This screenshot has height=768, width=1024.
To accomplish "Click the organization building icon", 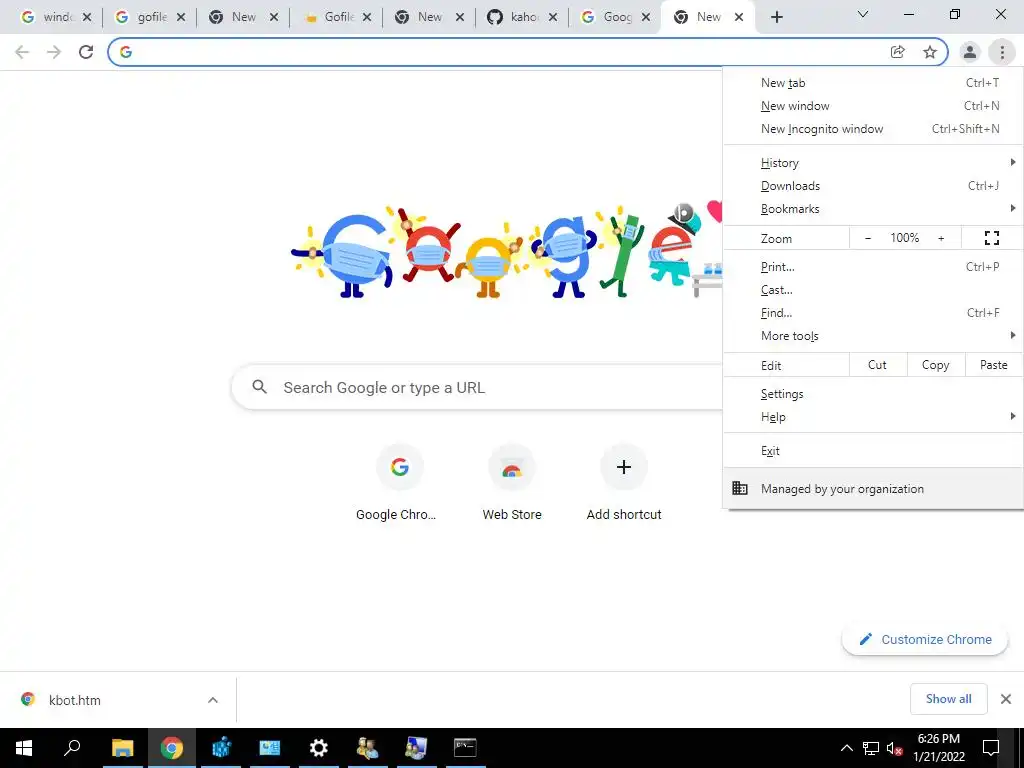I will (x=739, y=488).
